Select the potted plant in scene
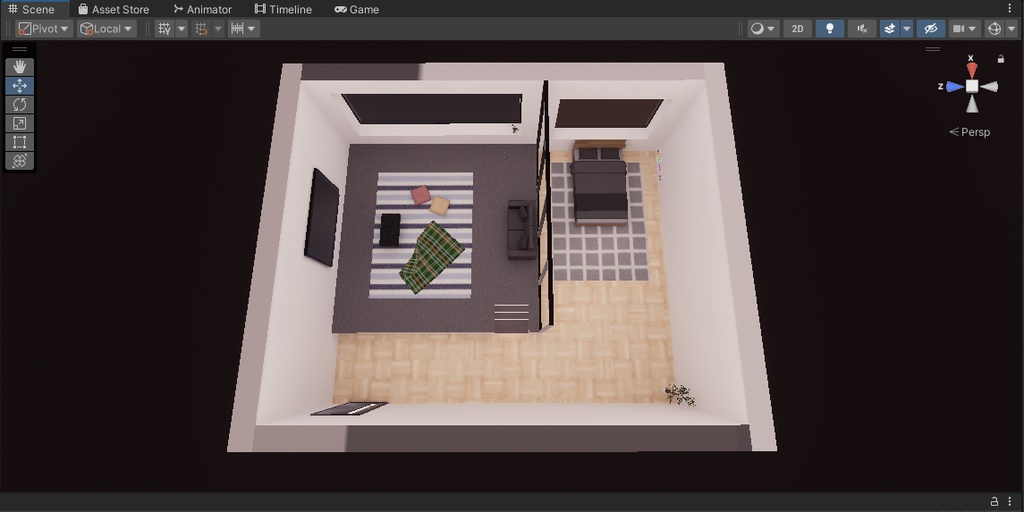 (680, 394)
